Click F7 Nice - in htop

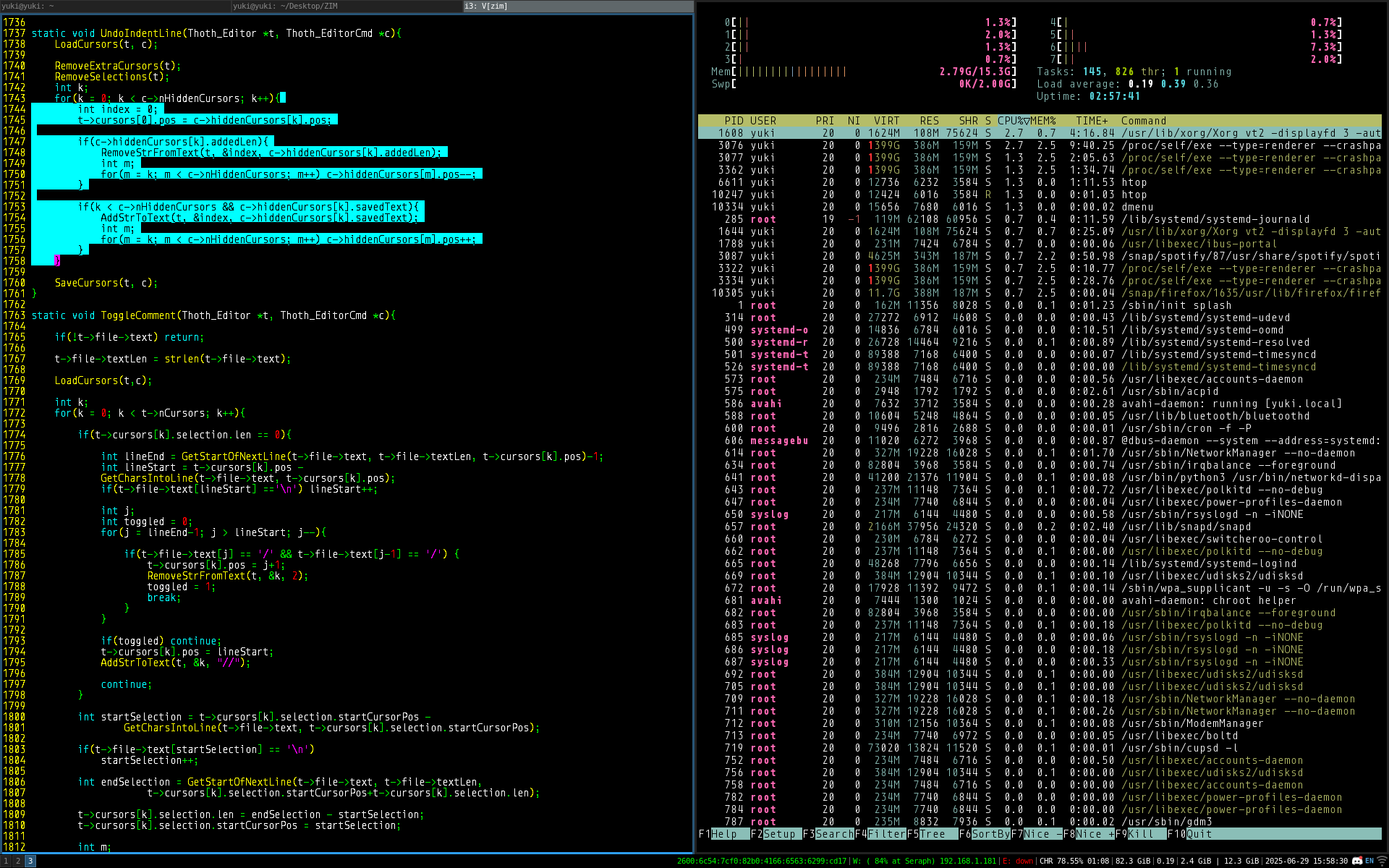pyautogui.click(x=1037, y=834)
